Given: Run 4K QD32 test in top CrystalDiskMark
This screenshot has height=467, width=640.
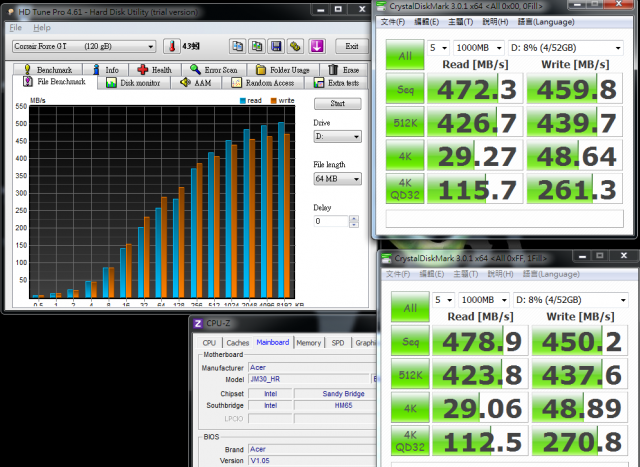Looking at the screenshot, I should pos(405,189).
